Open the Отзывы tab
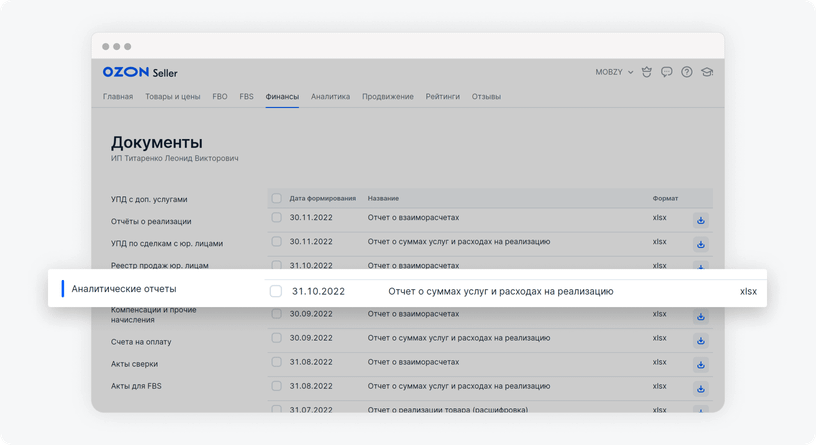Image resolution: width=816 pixels, height=445 pixels. point(486,96)
